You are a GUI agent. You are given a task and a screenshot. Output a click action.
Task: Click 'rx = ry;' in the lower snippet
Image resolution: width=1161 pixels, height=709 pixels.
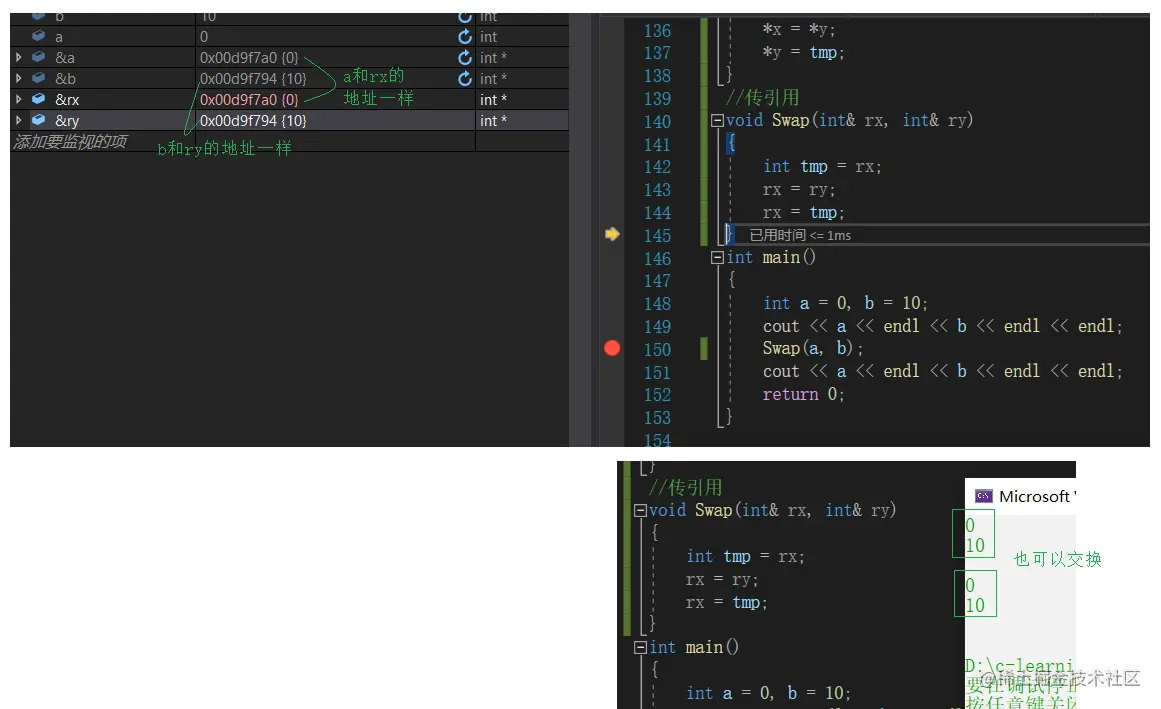pos(722,579)
